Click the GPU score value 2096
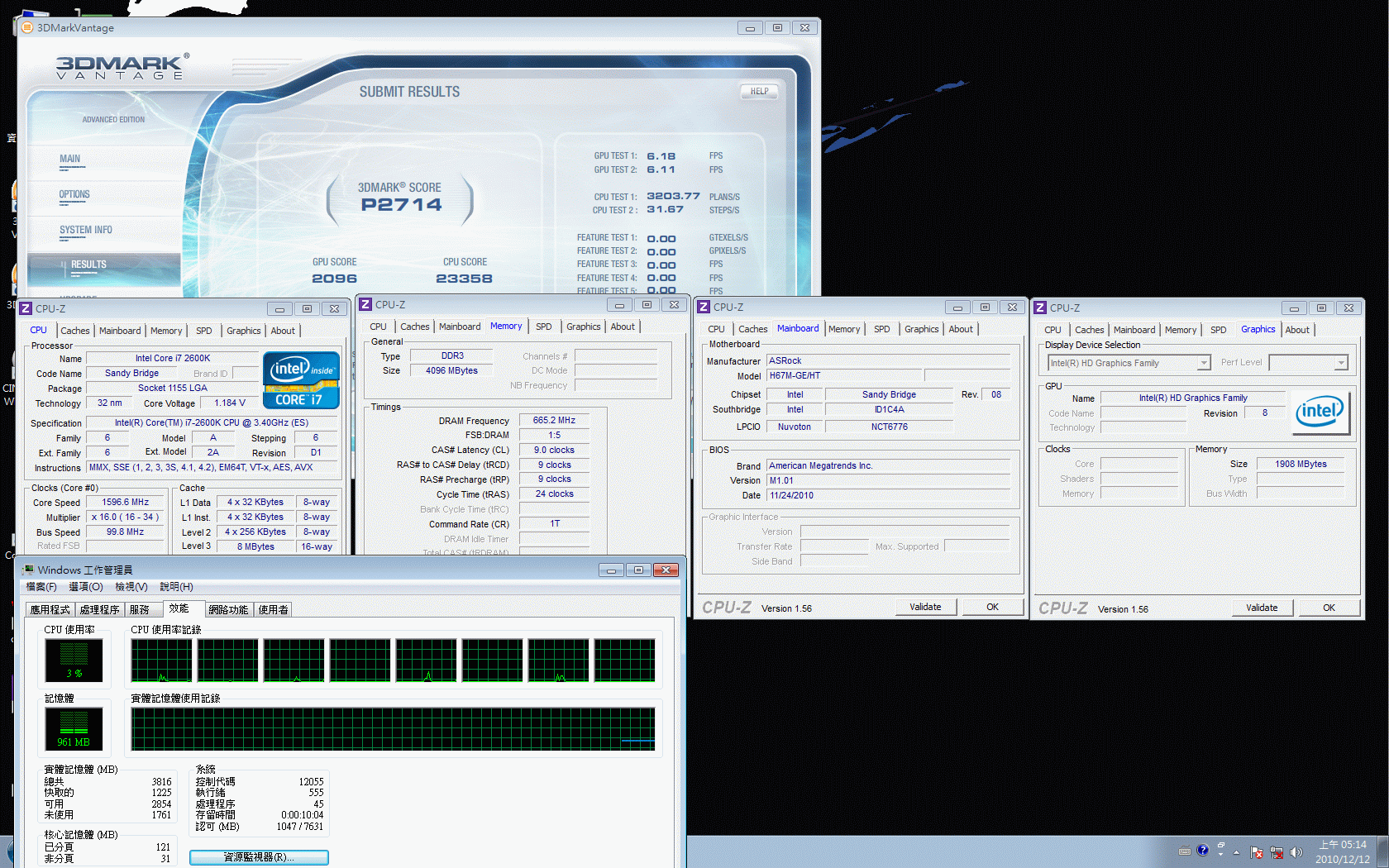Screen dimensions: 1389x868 click(335, 279)
